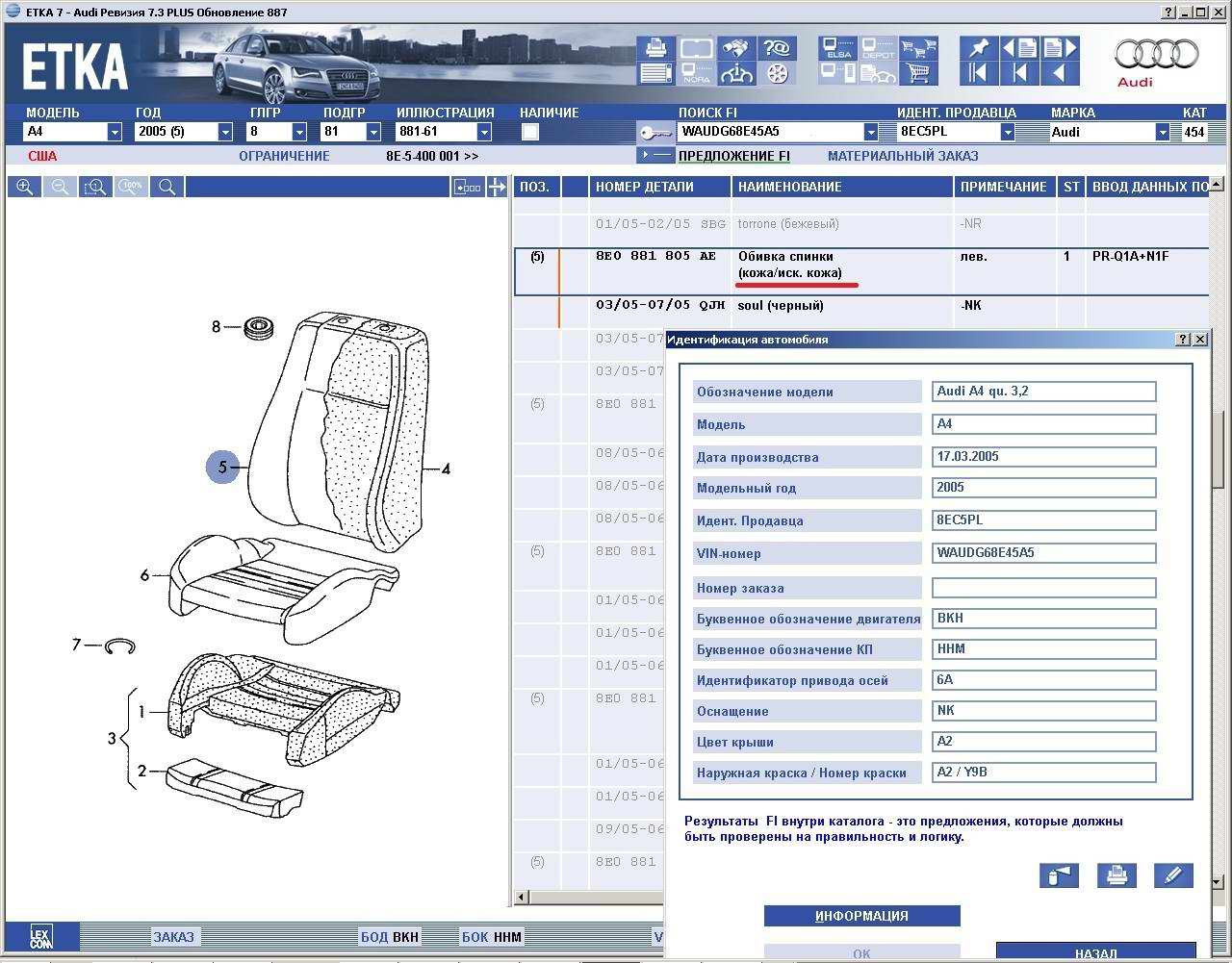This screenshot has width=1232, height=963.
Task: Click the NORA toolbar icon
Action: pyautogui.click(x=696, y=73)
